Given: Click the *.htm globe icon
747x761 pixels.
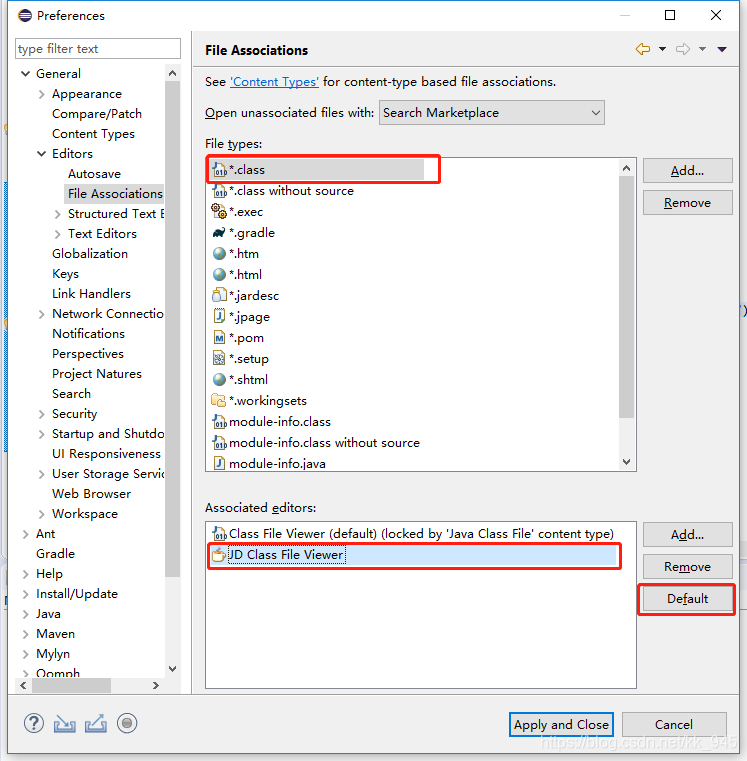Looking at the screenshot, I should 219,253.
